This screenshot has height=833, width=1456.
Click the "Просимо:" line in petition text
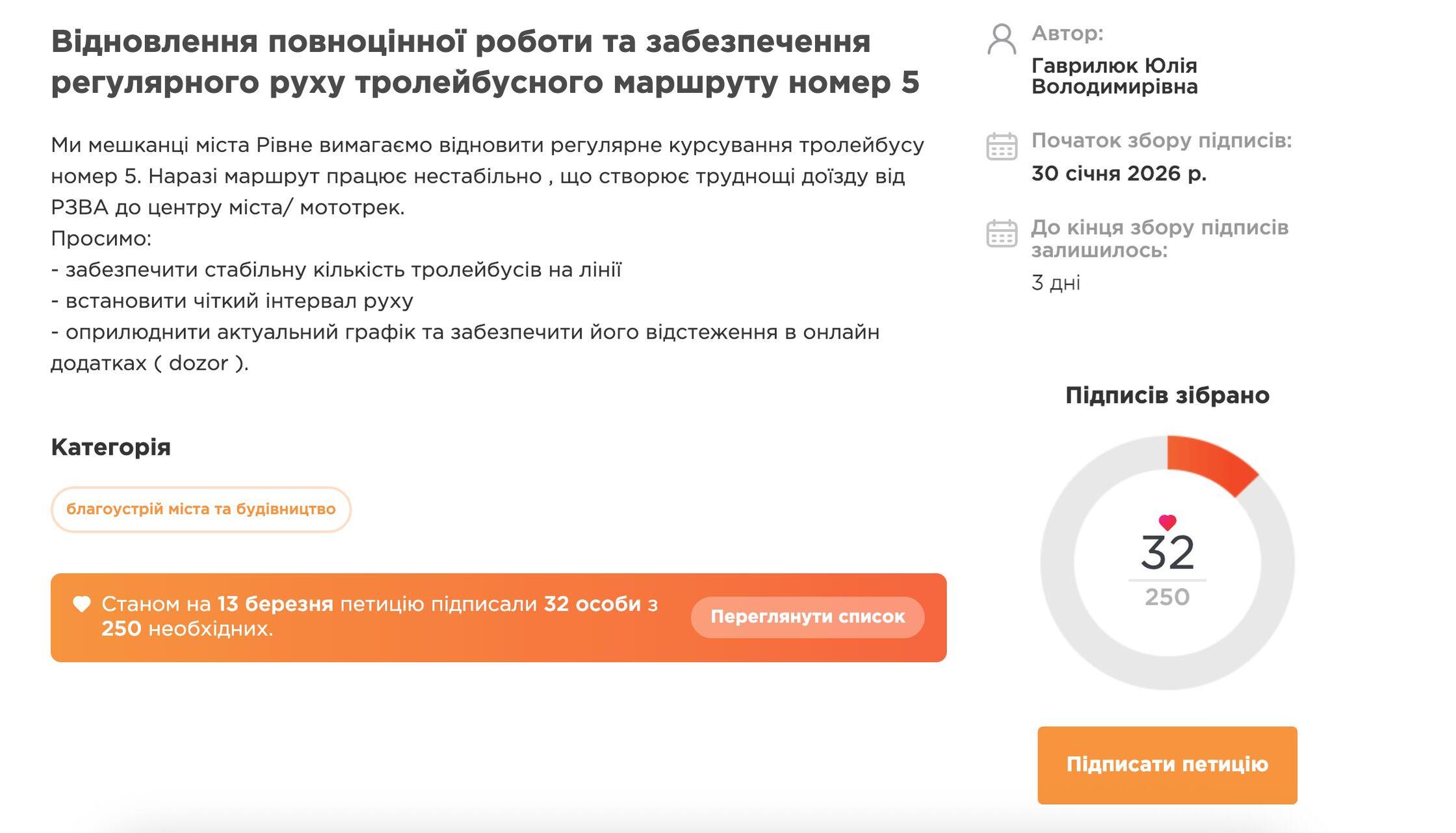[101, 238]
